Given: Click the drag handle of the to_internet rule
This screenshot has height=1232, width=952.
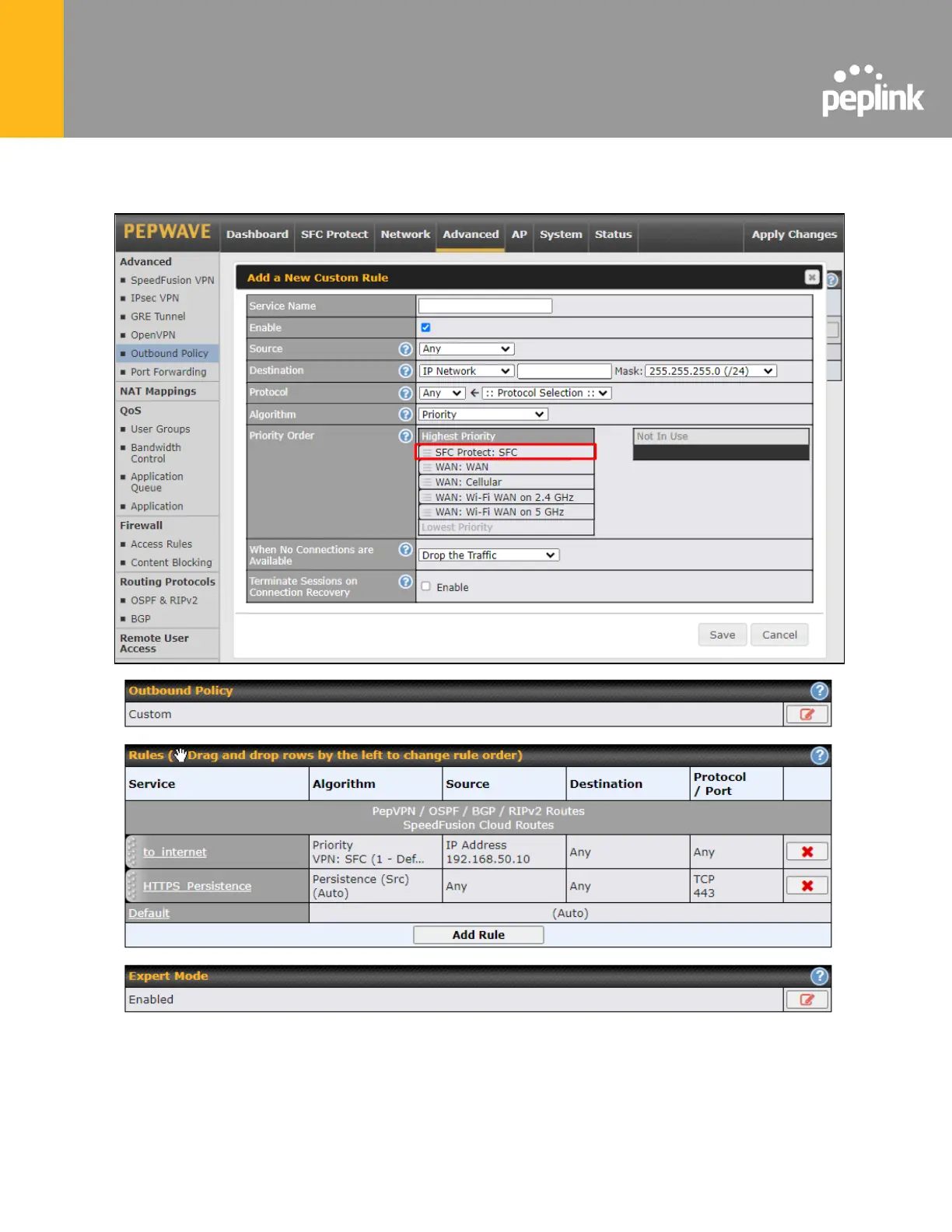Looking at the screenshot, I should pyautogui.click(x=131, y=852).
